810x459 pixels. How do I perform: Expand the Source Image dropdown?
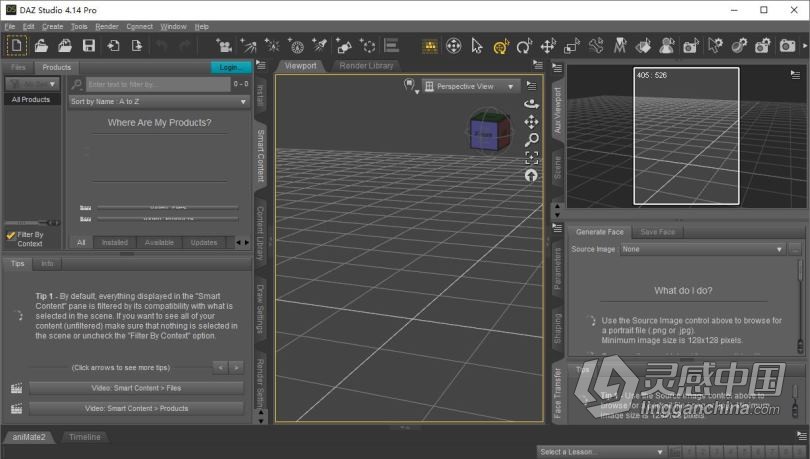click(703, 249)
